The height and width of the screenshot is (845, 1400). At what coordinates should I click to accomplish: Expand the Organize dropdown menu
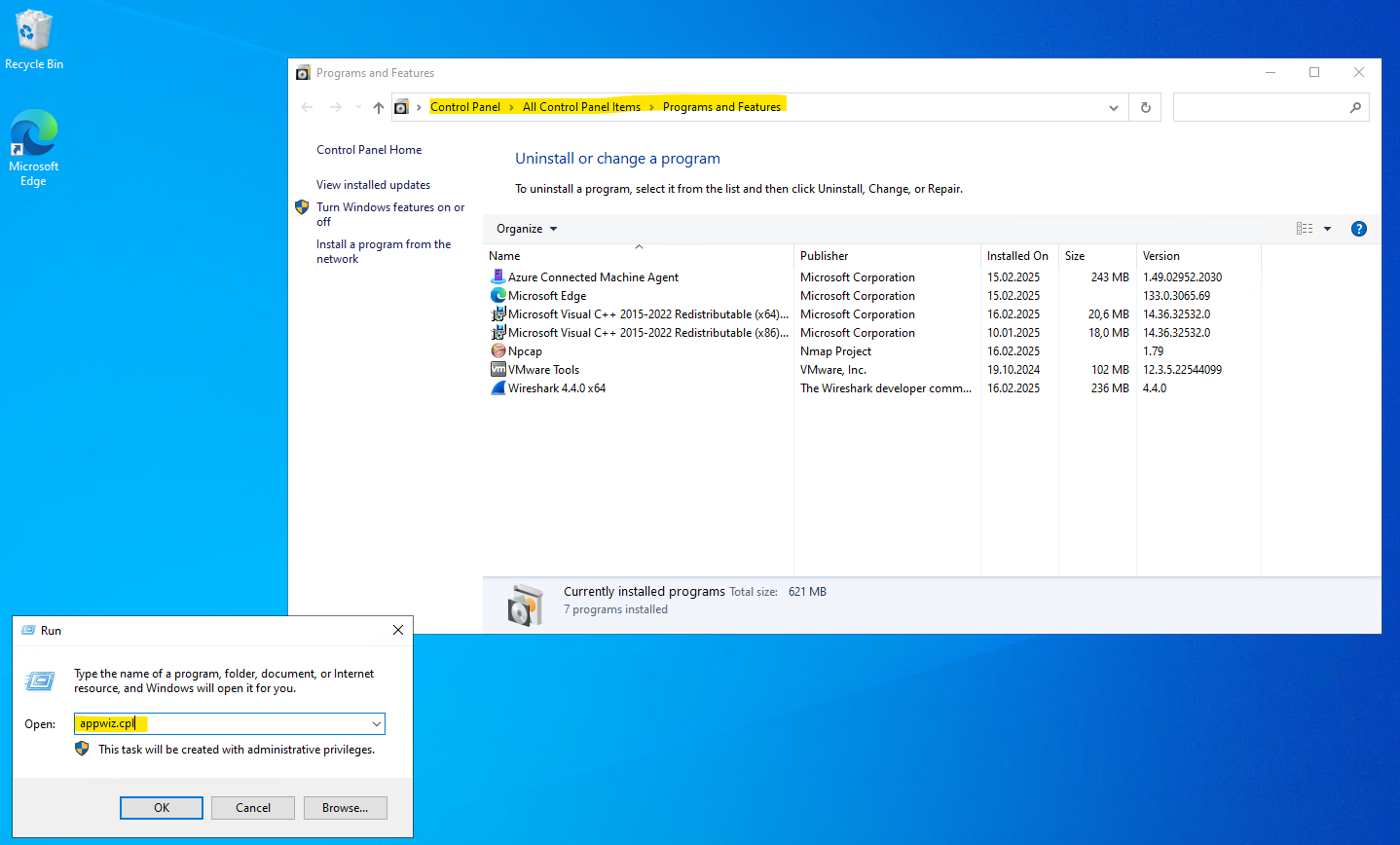527,229
